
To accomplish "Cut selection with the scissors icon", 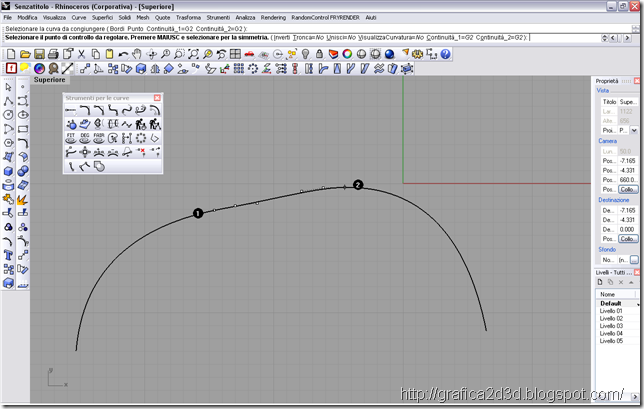I will point(81,54).
